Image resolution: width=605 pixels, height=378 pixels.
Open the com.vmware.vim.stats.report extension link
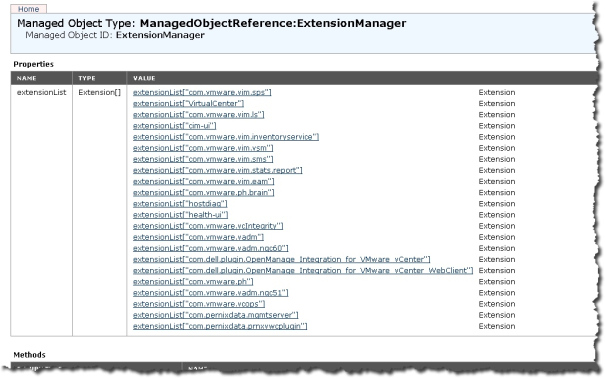218,171
